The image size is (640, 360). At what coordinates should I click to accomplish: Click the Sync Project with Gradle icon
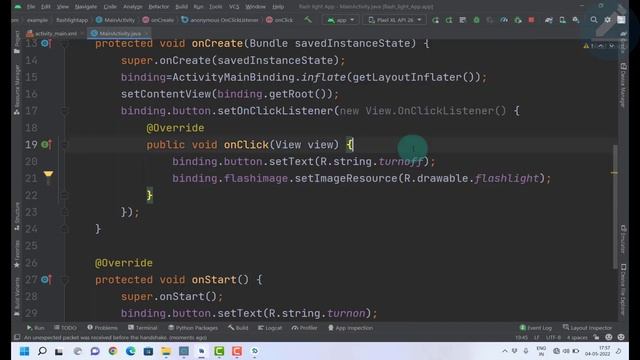coord(549,20)
